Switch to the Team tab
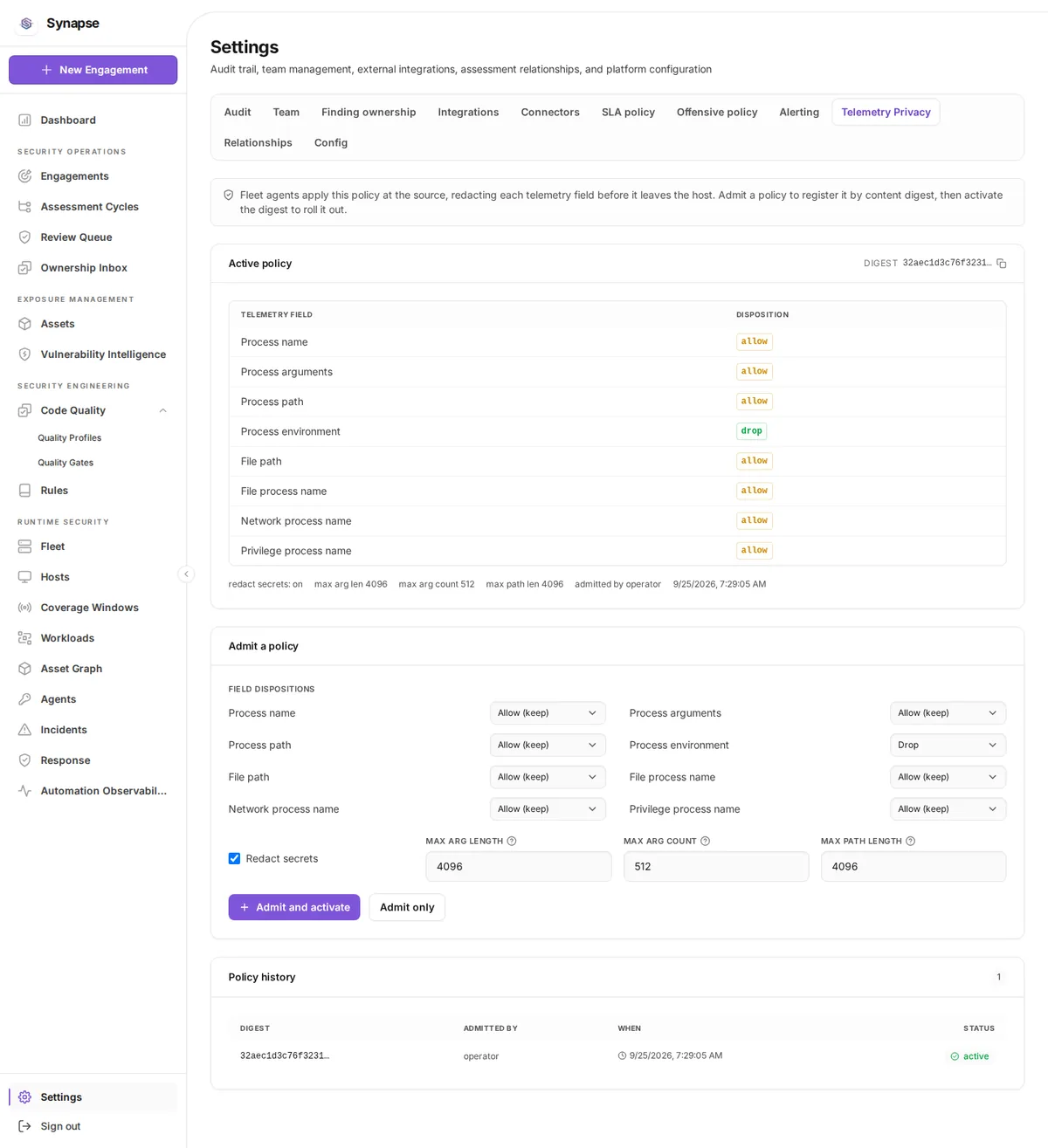 tap(286, 113)
